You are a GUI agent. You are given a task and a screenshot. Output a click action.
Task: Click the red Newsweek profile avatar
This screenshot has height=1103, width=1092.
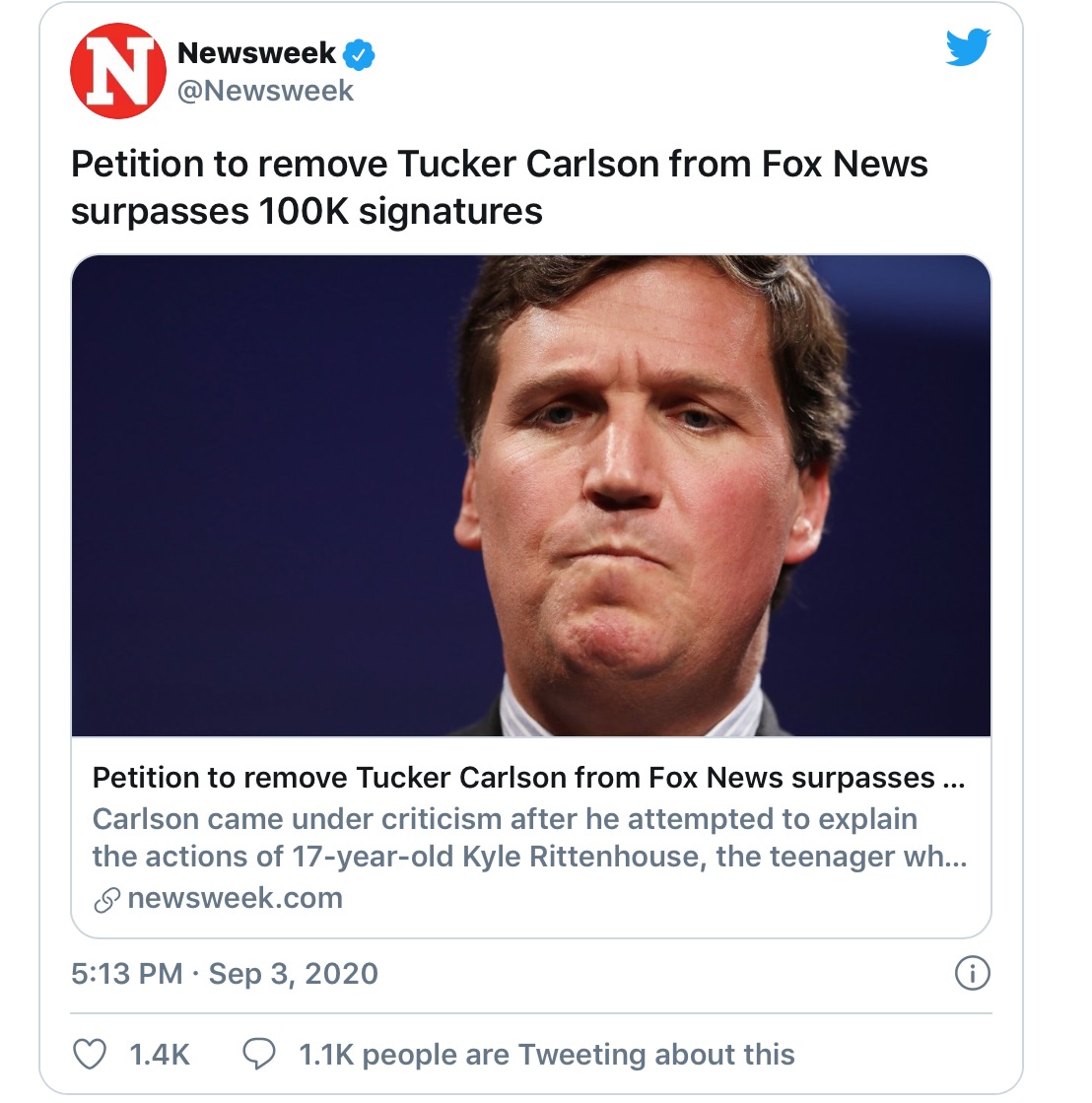tap(118, 71)
